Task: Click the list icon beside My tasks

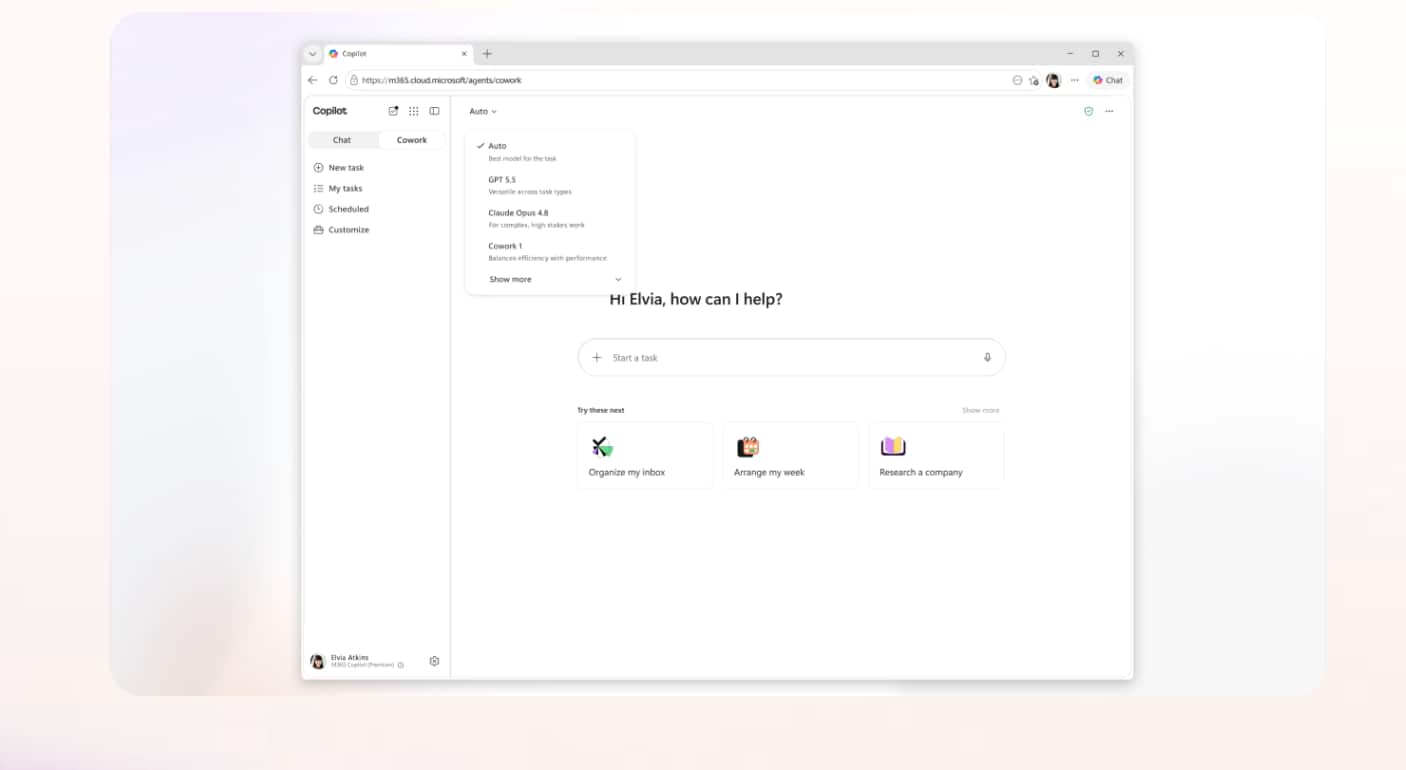Action: click(318, 188)
